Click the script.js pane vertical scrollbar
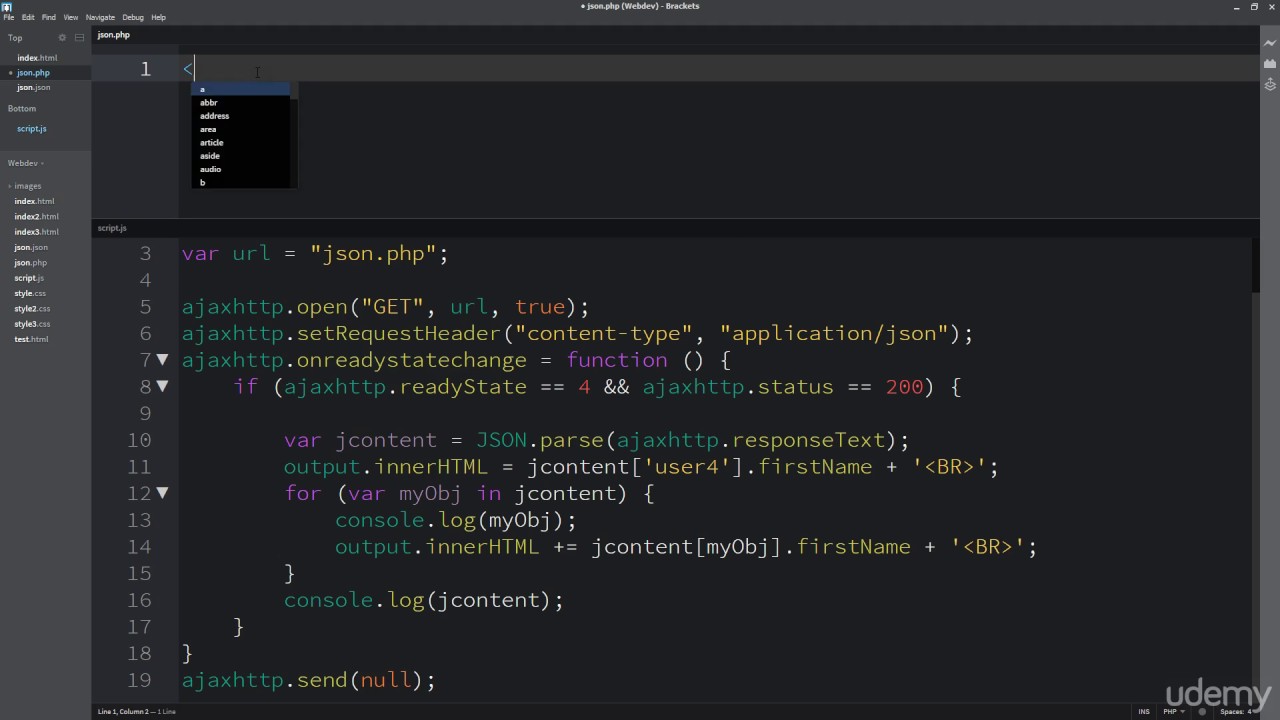The width and height of the screenshot is (1280, 720). 1255,468
